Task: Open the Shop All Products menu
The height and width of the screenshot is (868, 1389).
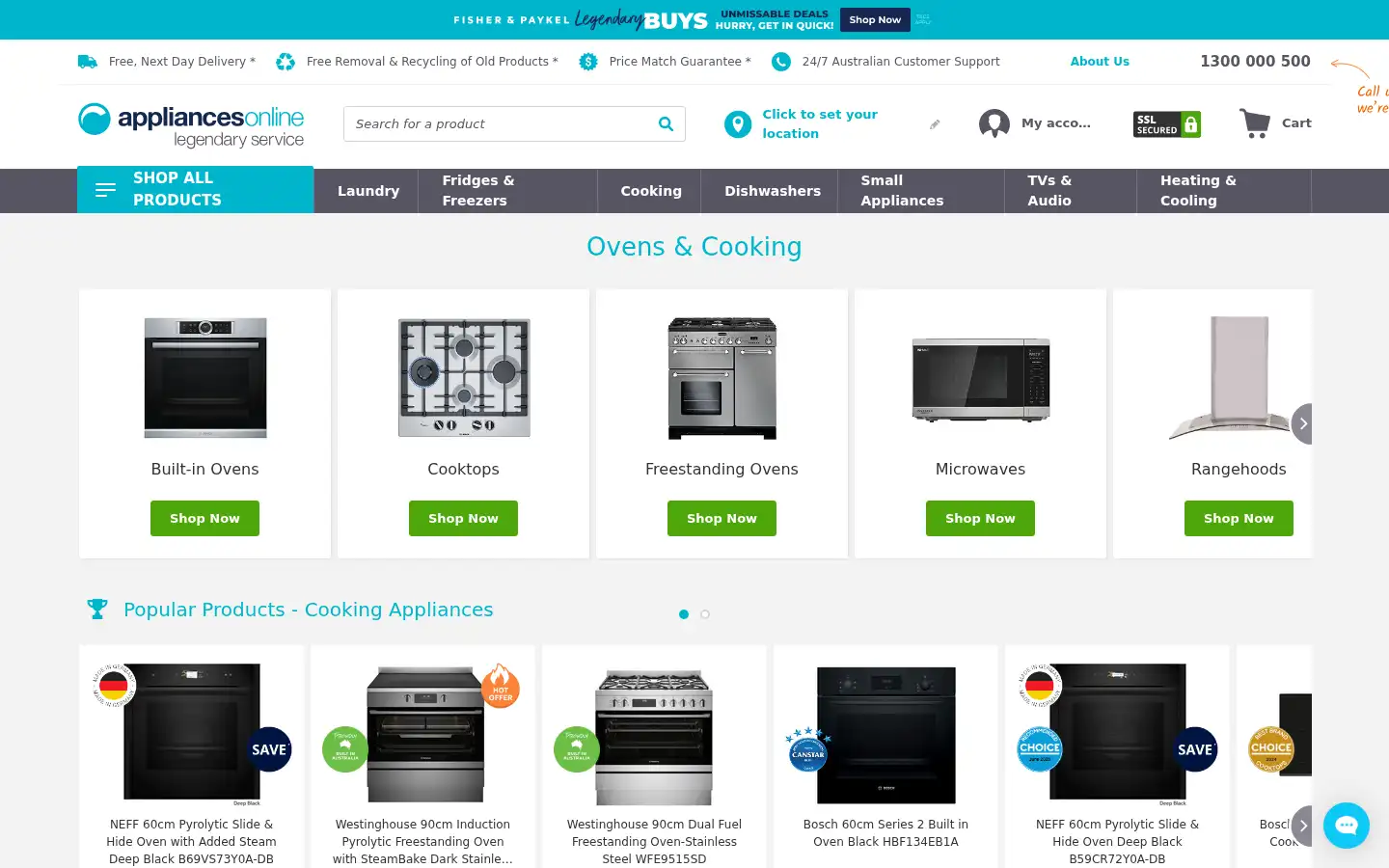Action: [x=196, y=190]
